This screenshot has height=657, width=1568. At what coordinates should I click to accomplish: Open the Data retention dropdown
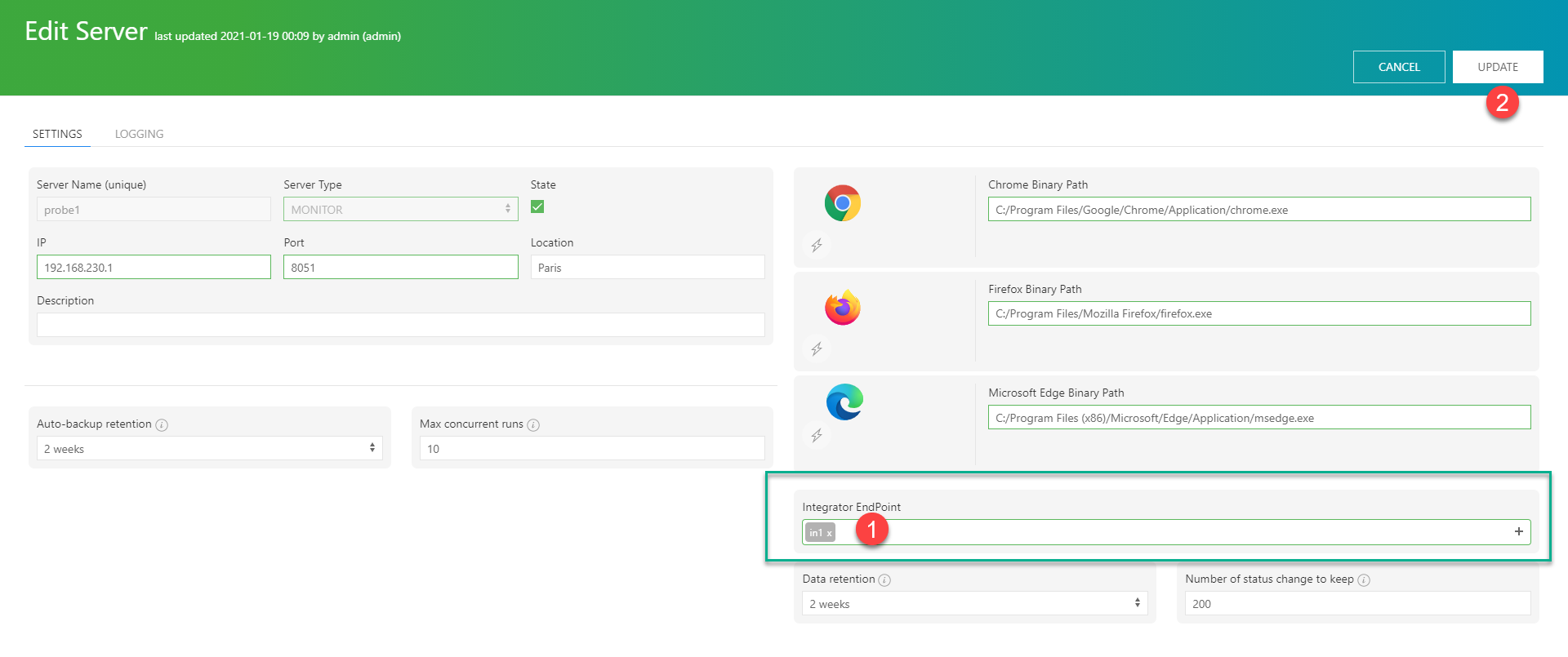pos(975,603)
